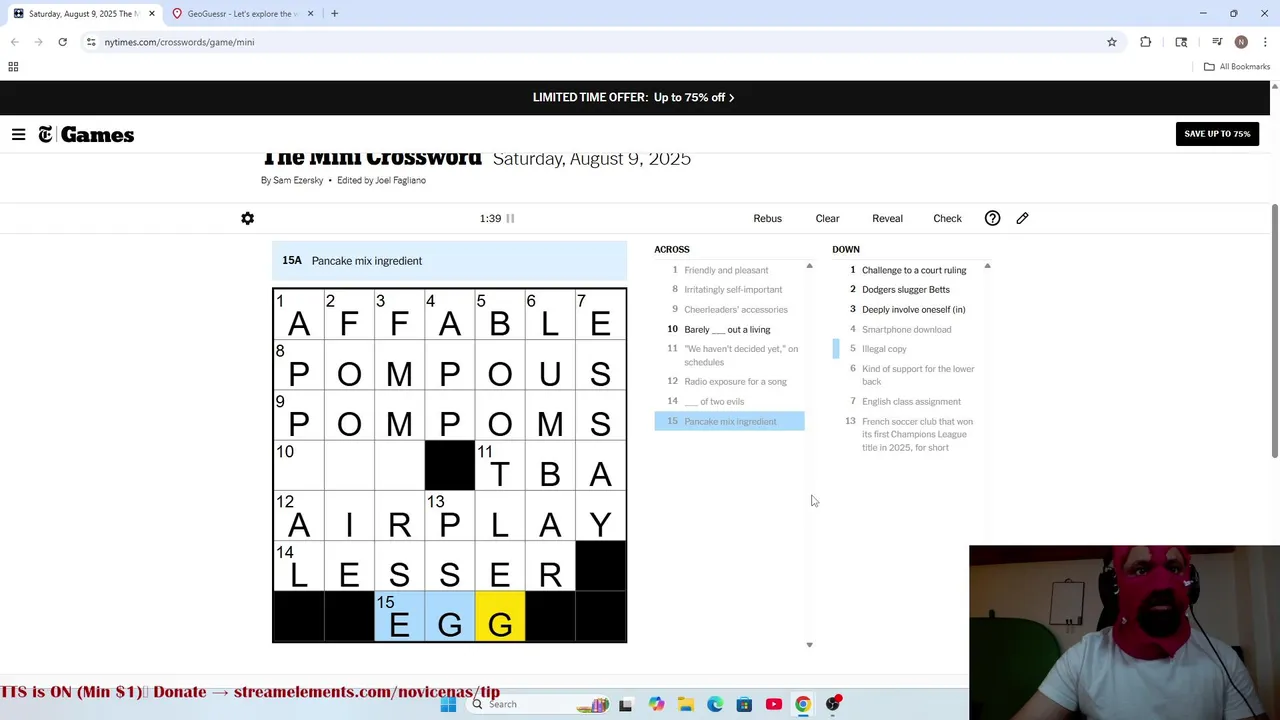Select clue 12 Across Radio exposure
Image resolution: width=1280 pixels, height=720 pixels.
tap(729, 381)
